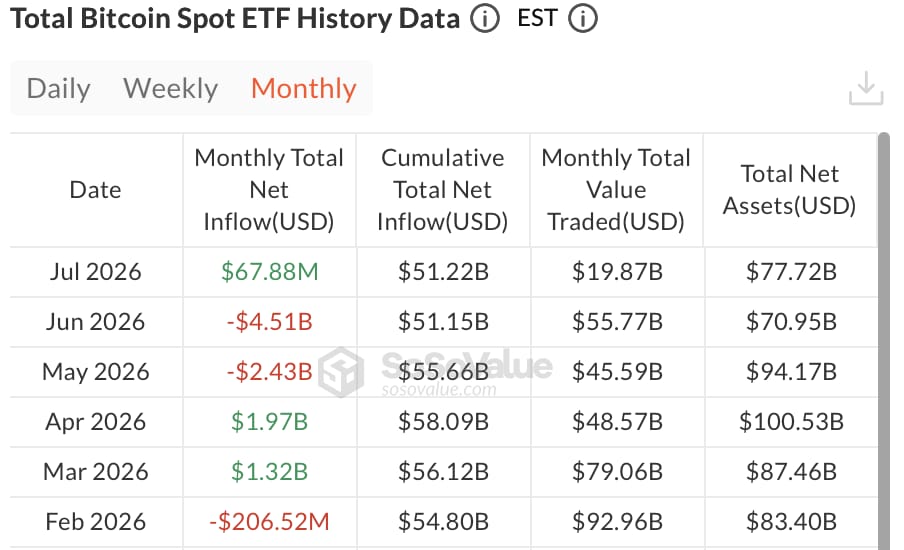Click the Monthly Total Value Traded header
This screenshot has height=550, width=904.
tap(616, 190)
